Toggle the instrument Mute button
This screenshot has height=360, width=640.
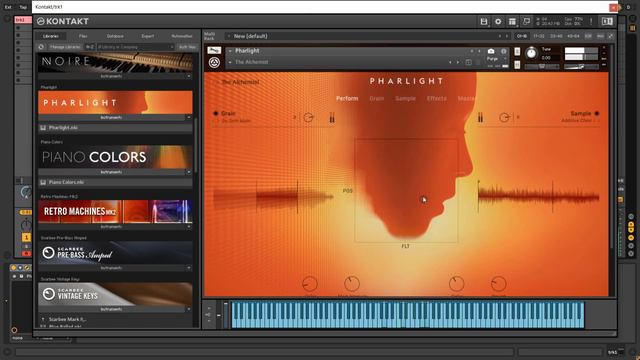[x=517, y=64]
